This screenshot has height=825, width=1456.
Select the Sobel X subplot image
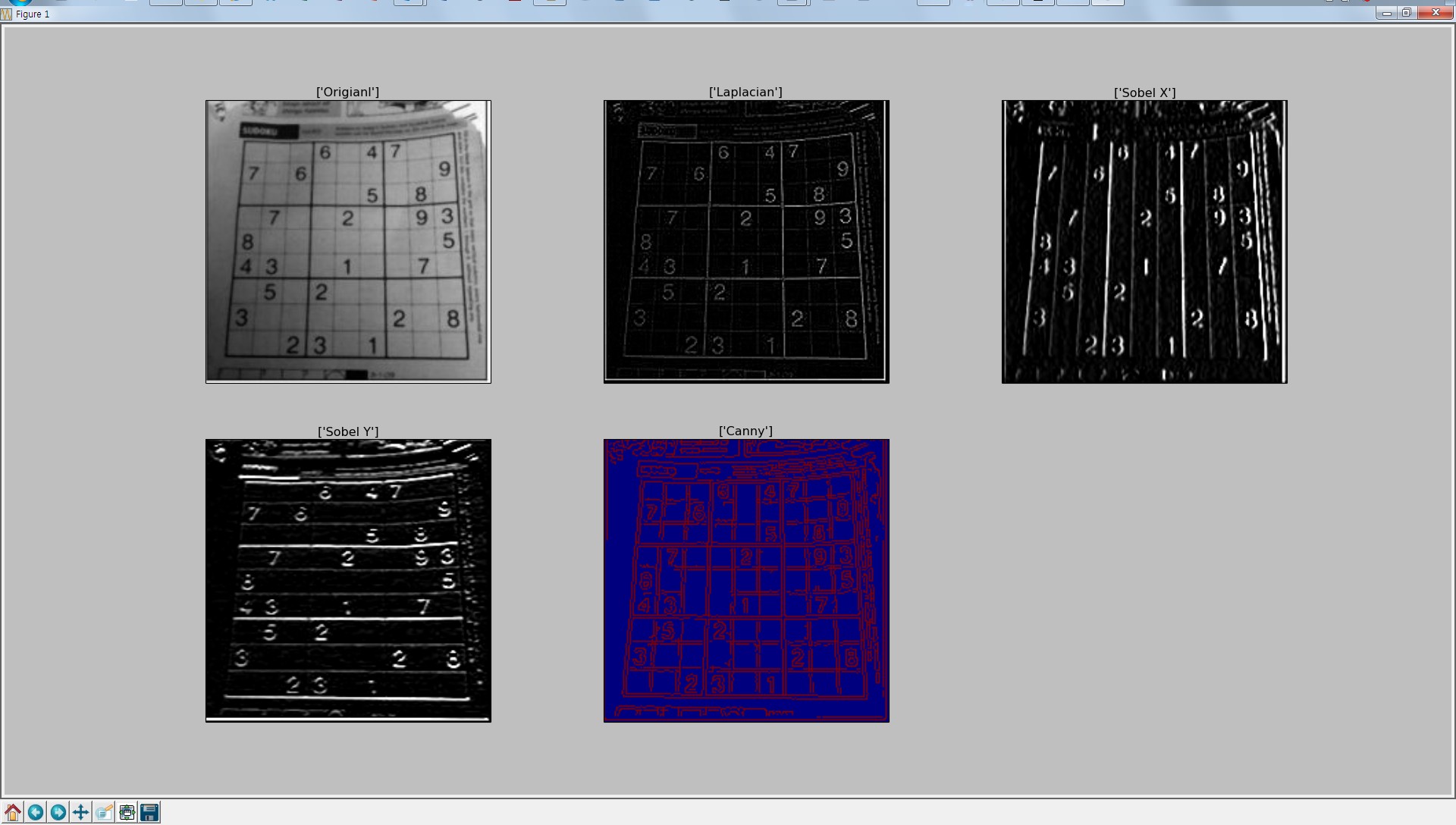pyautogui.click(x=1144, y=242)
